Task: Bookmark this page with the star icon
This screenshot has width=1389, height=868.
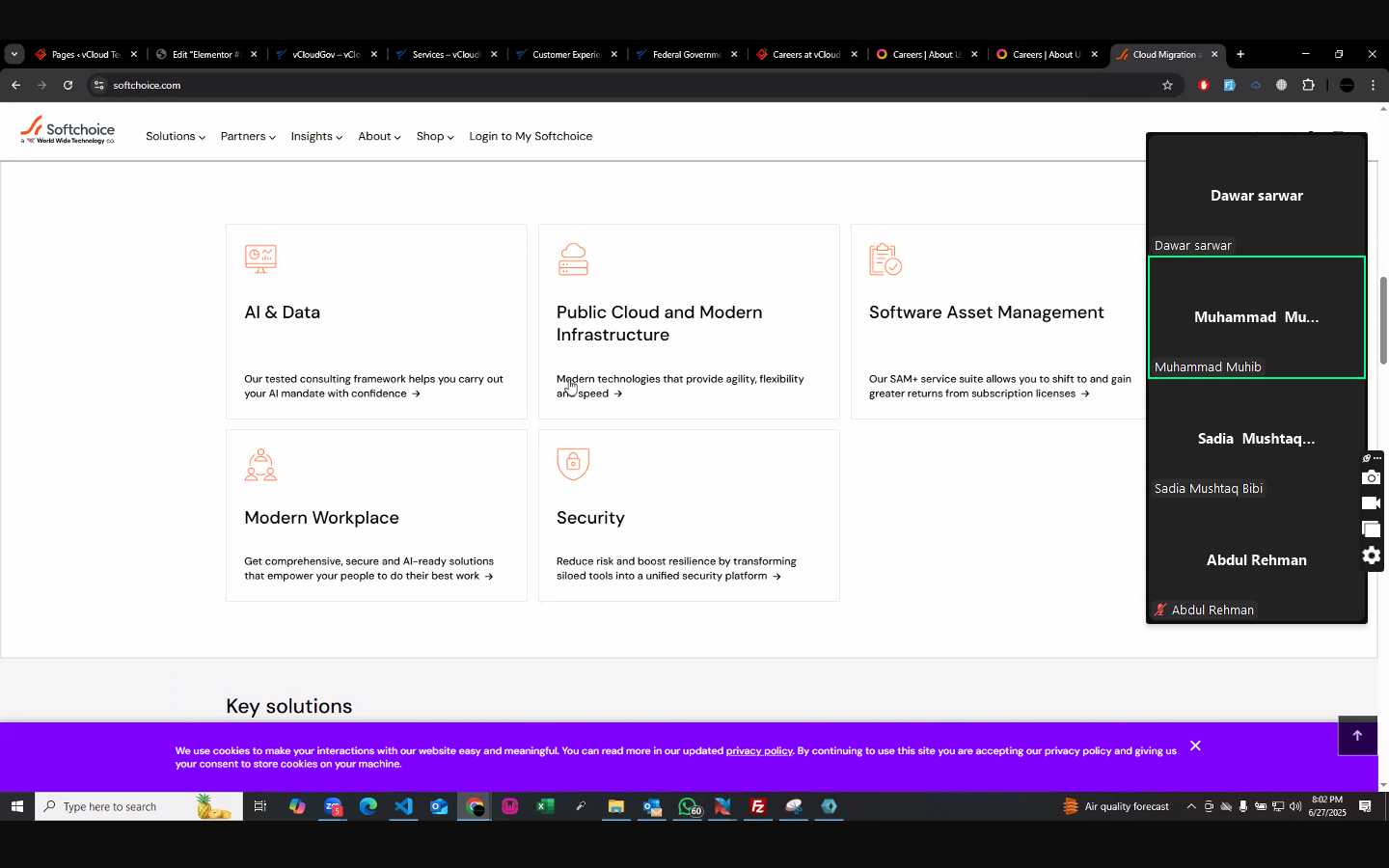Action: click(1167, 85)
